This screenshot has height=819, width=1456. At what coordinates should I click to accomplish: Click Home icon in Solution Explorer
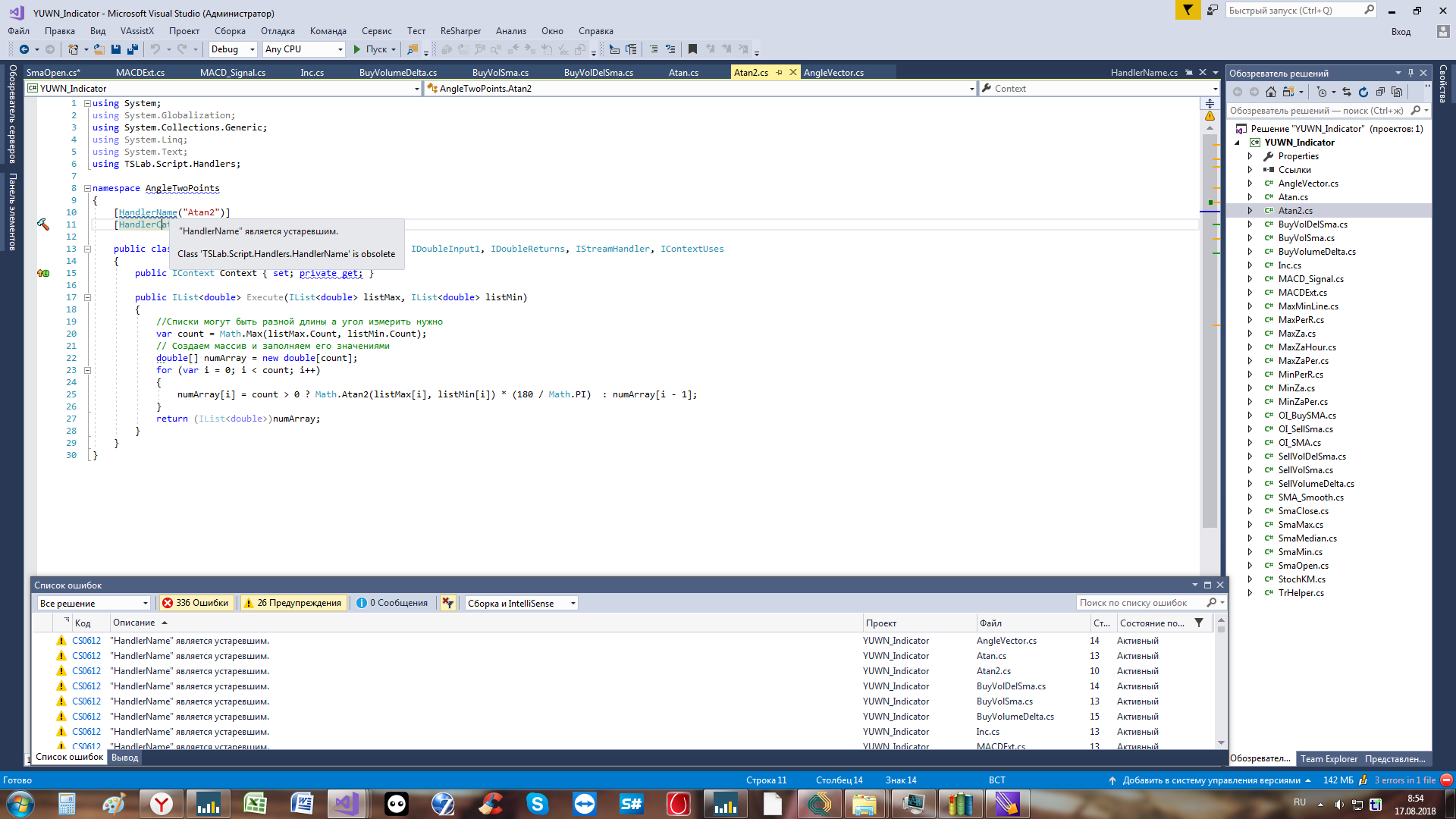(1271, 92)
